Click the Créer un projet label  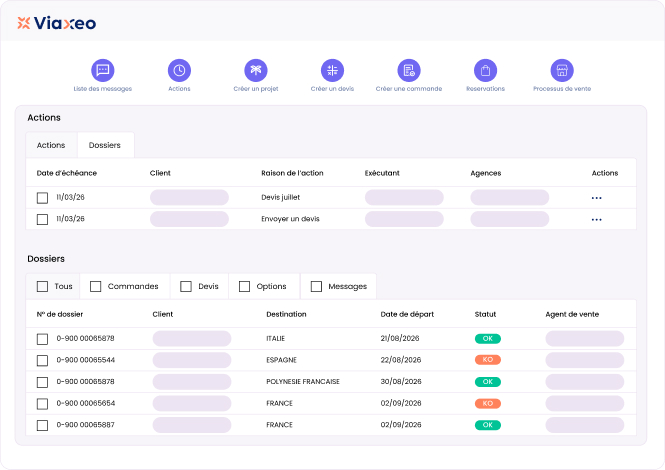pyautogui.click(x=256, y=89)
